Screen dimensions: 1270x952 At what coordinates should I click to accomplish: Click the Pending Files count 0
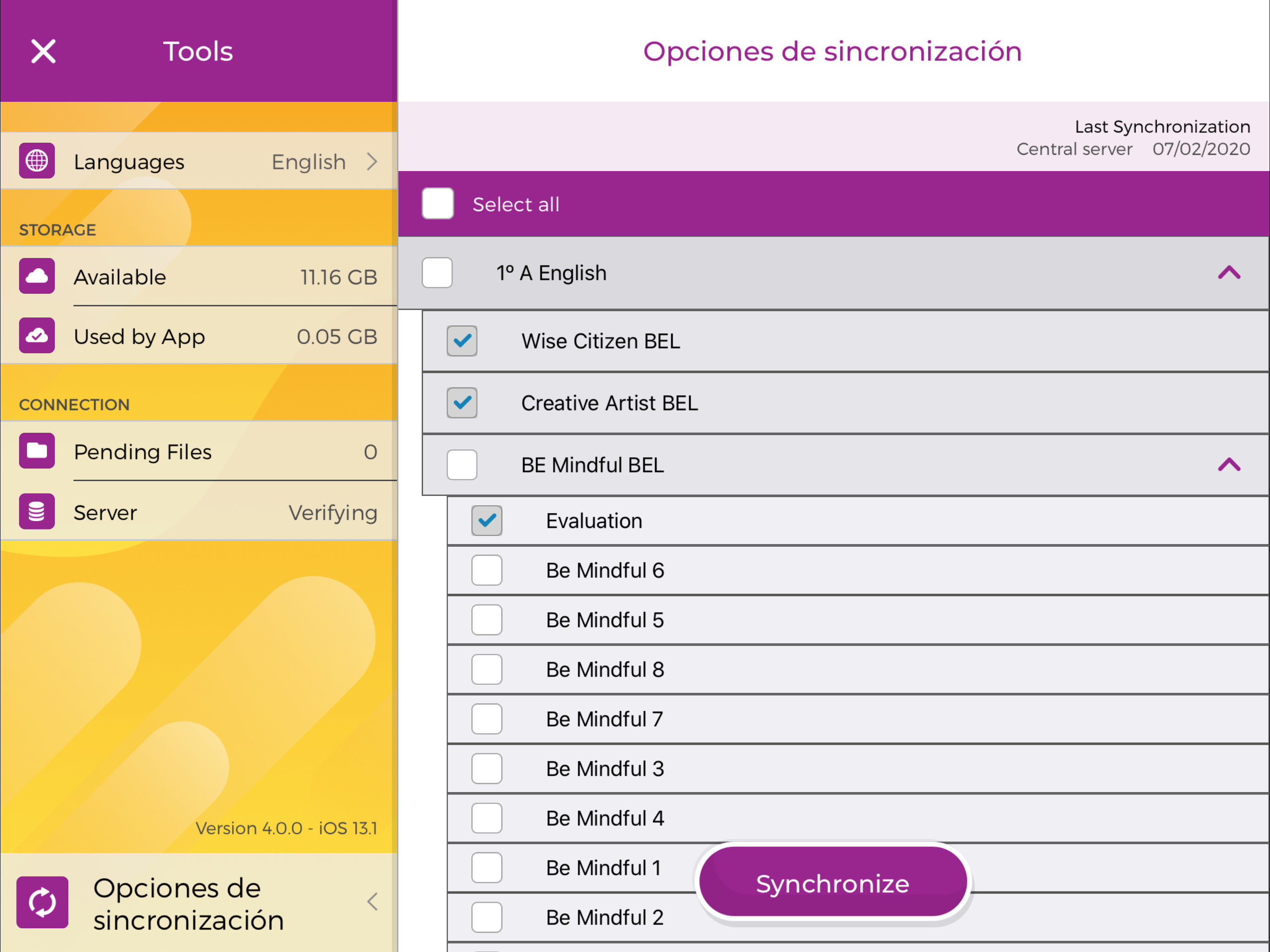370,452
